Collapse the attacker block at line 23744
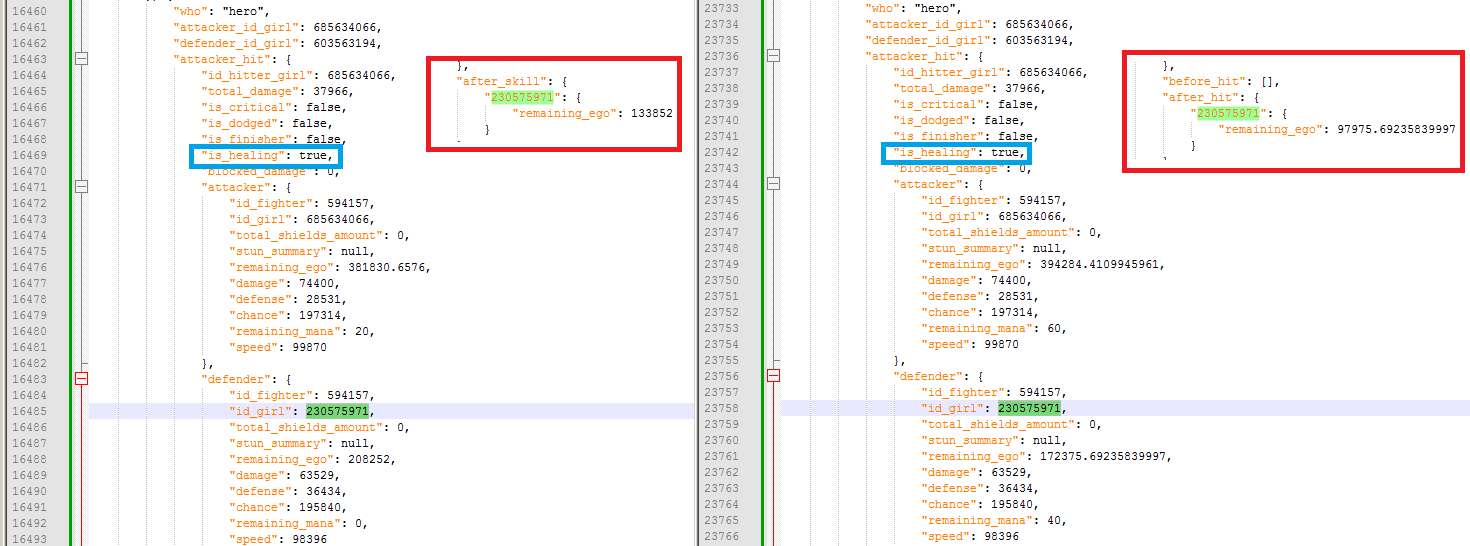This screenshot has width=1470, height=546. tap(774, 184)
